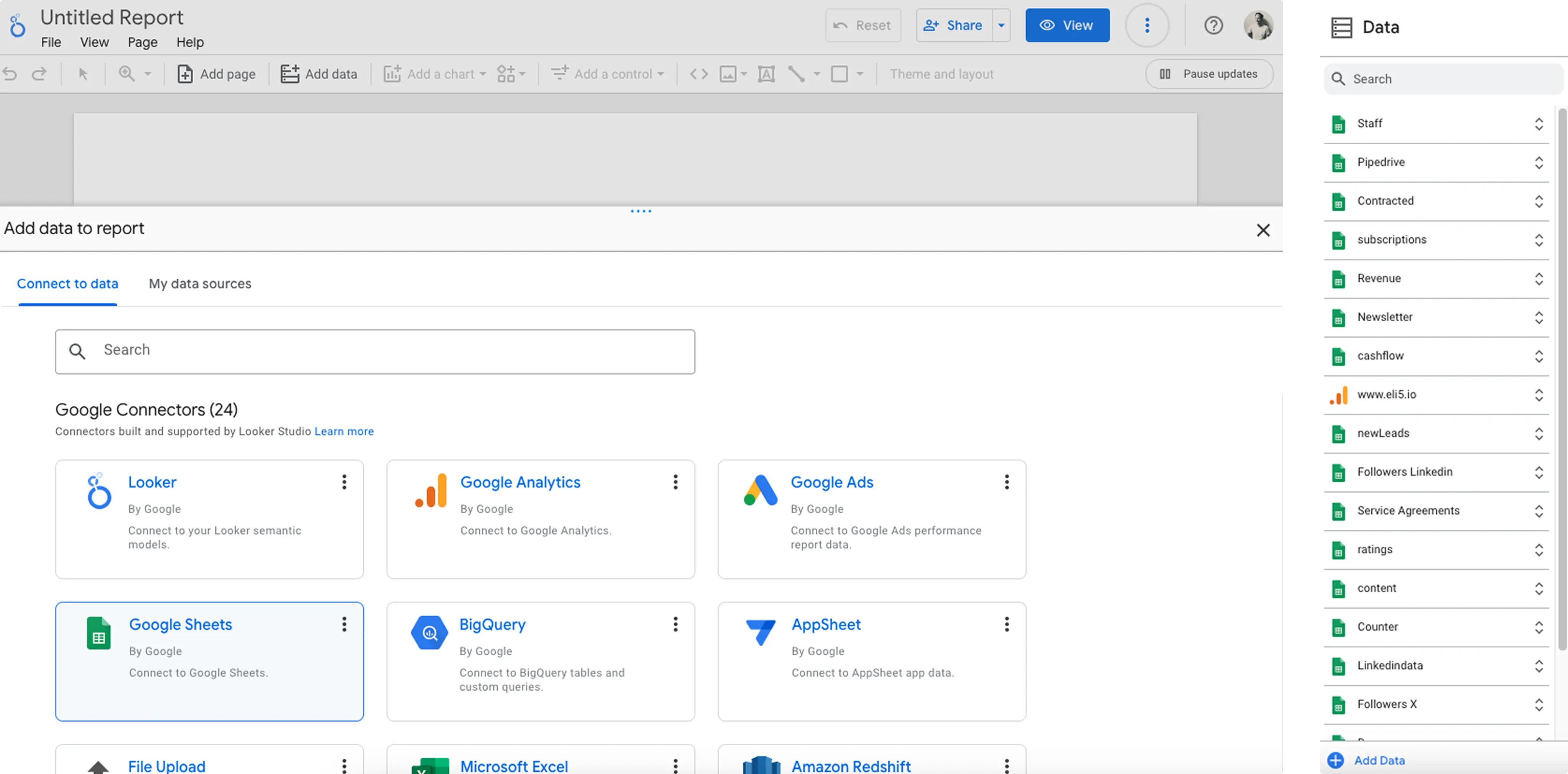Open the Looker connector options menu

pos(344,482)
